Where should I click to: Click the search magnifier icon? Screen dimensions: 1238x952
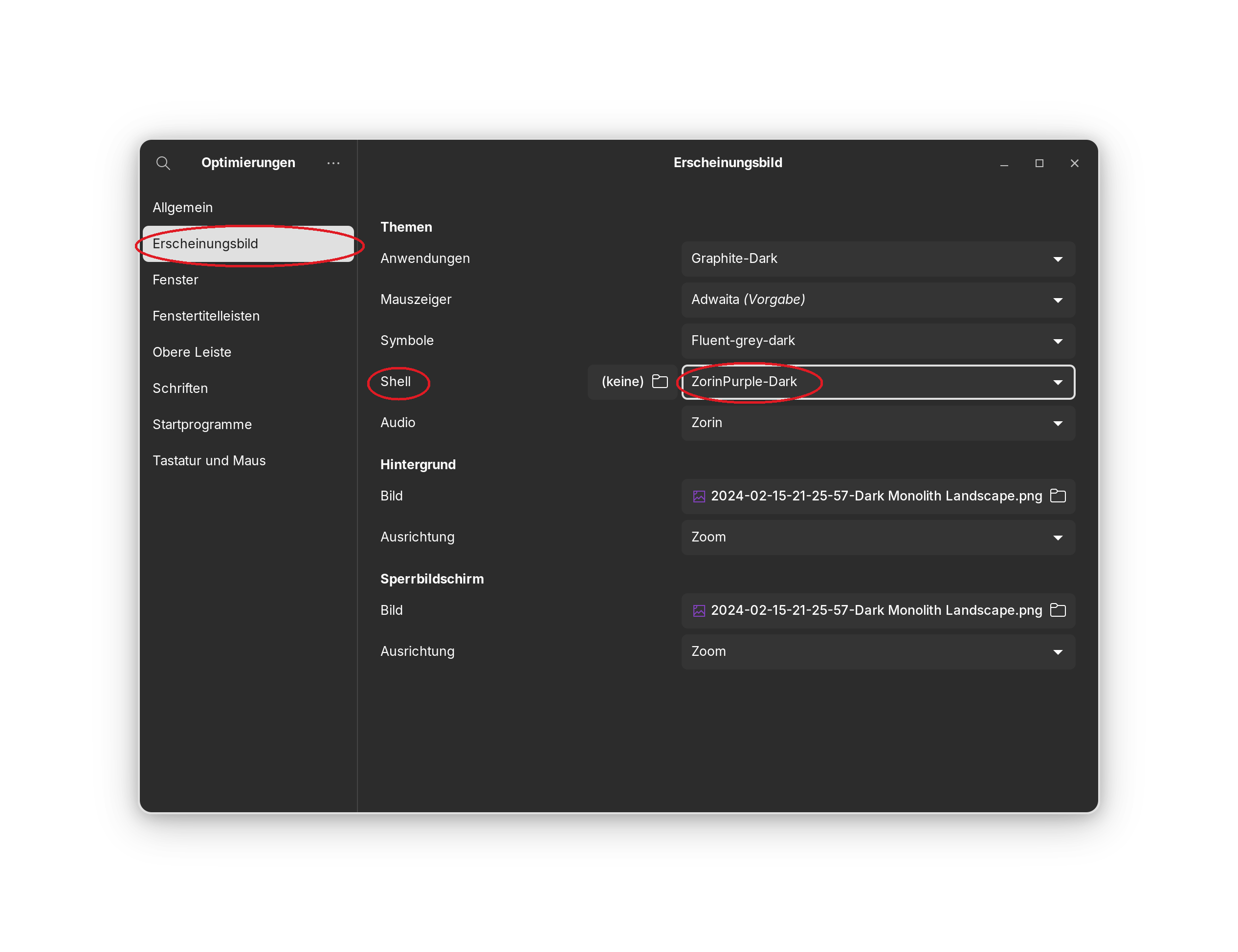pyautogui.click(x=163, y=163)
